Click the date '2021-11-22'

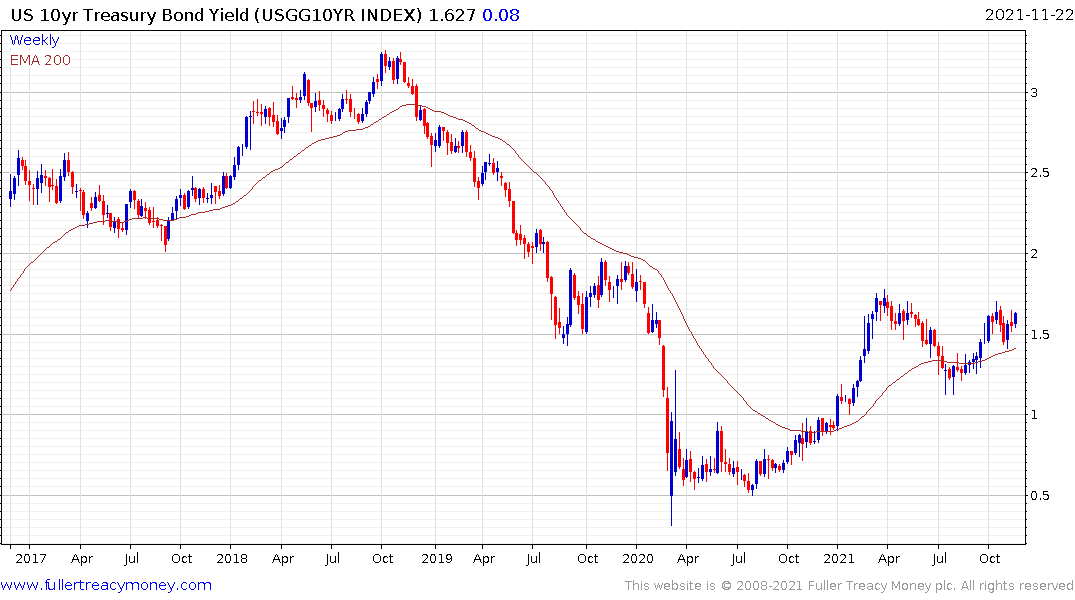pyautogui.click(x=1029, y=15)
